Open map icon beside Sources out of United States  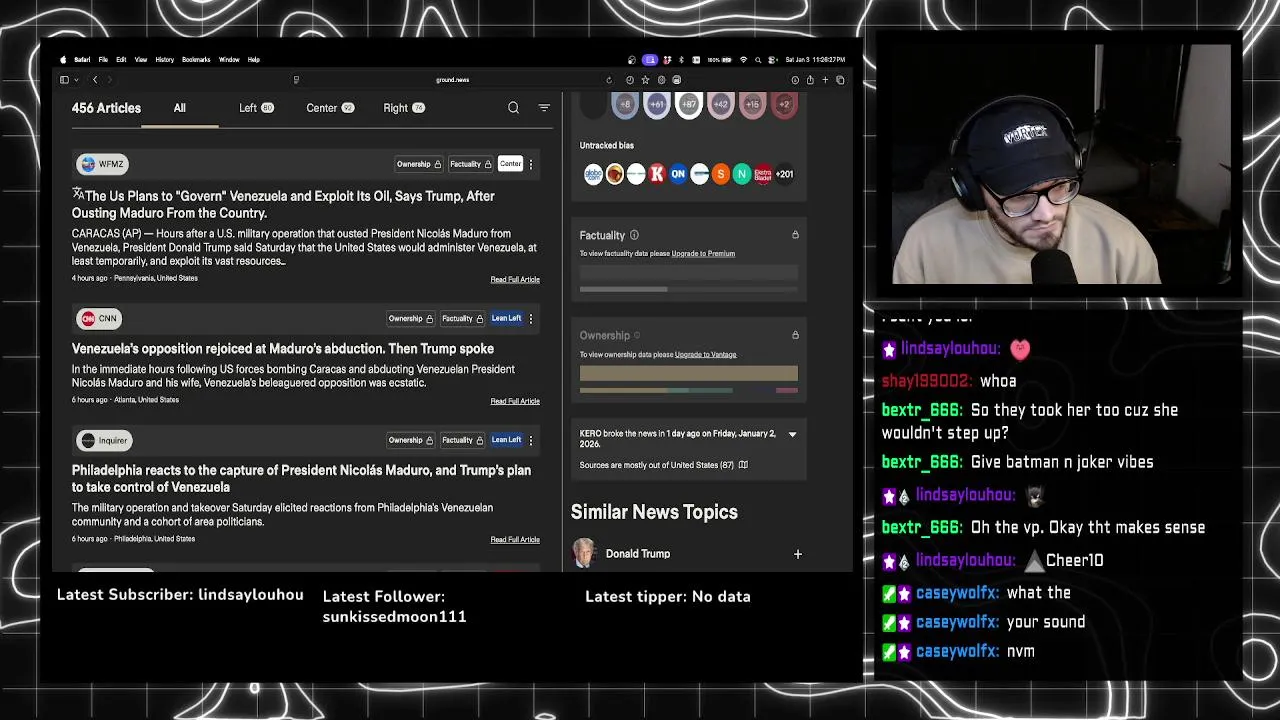pyautogui.click(x=743, y=465)
